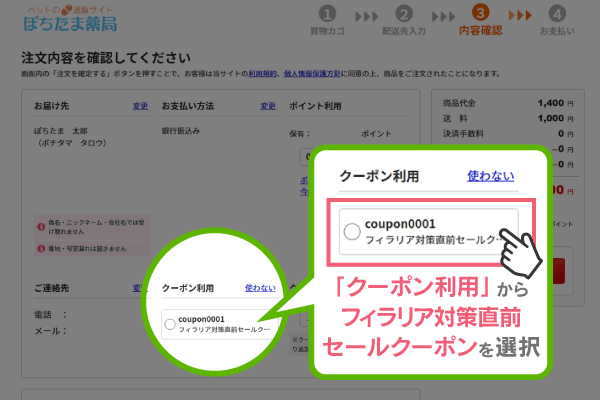This screenshot has height=400, width=600.
Task: Select coupon0001 radio in the circular highlight
Action: tap(170, 324)
